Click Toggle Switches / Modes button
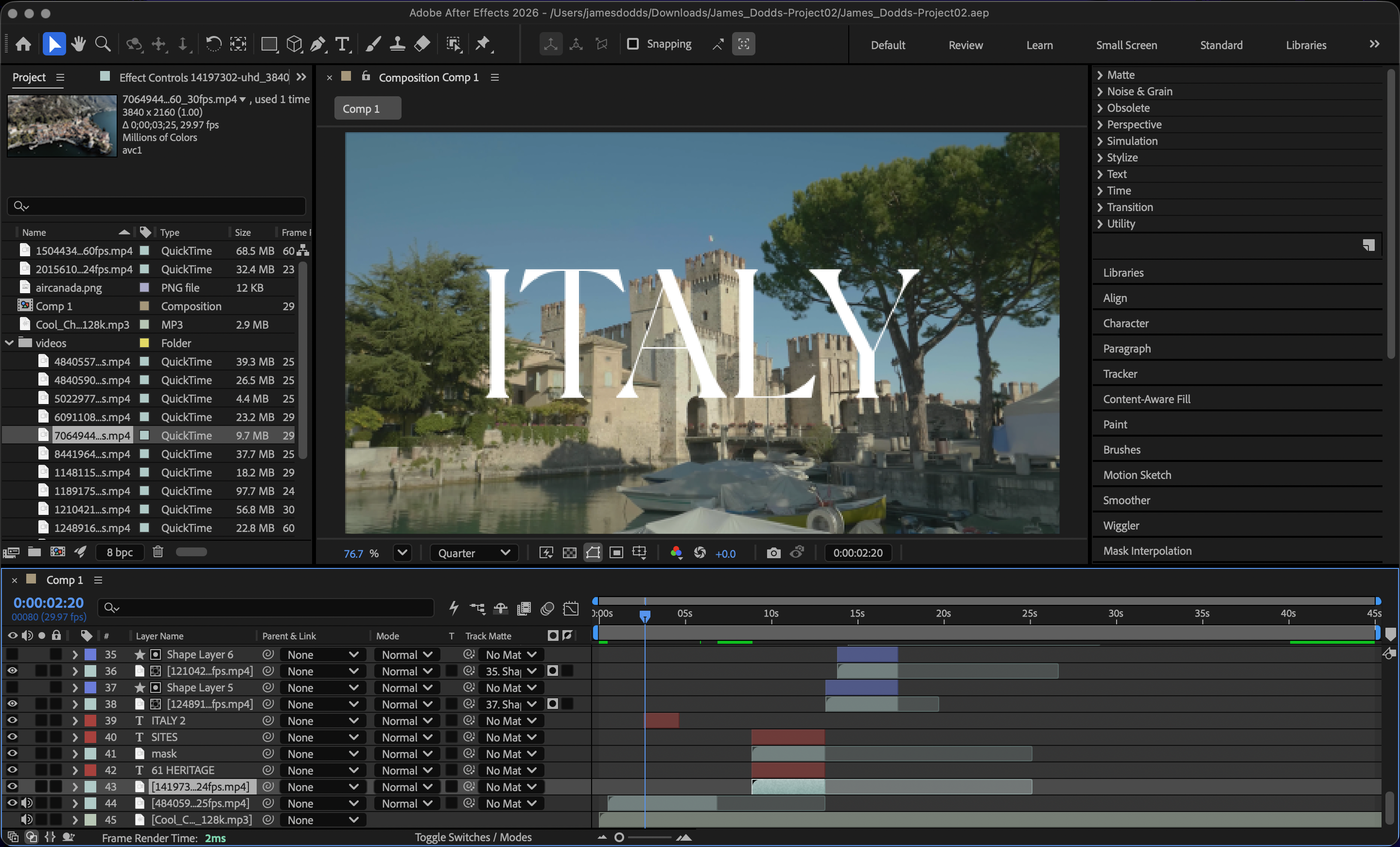This screenshot has height=847, width=1400. coord(472,837)
